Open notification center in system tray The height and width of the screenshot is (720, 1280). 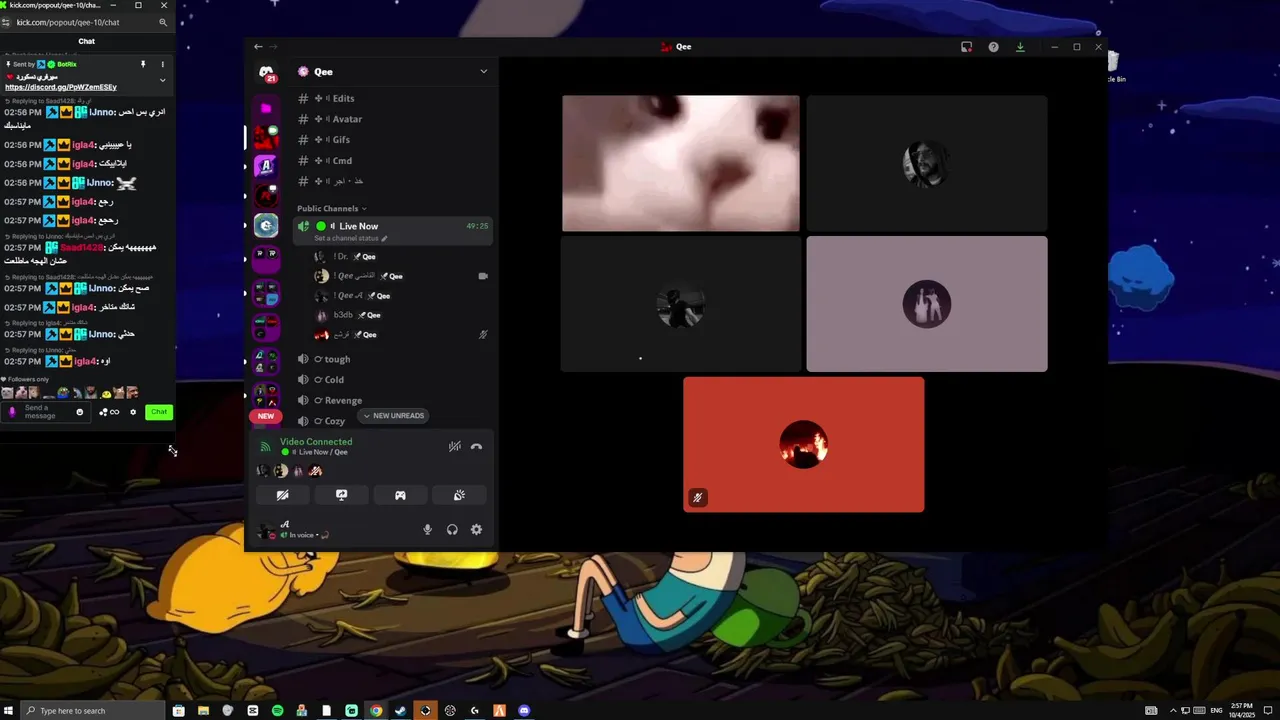[1268, 711]
